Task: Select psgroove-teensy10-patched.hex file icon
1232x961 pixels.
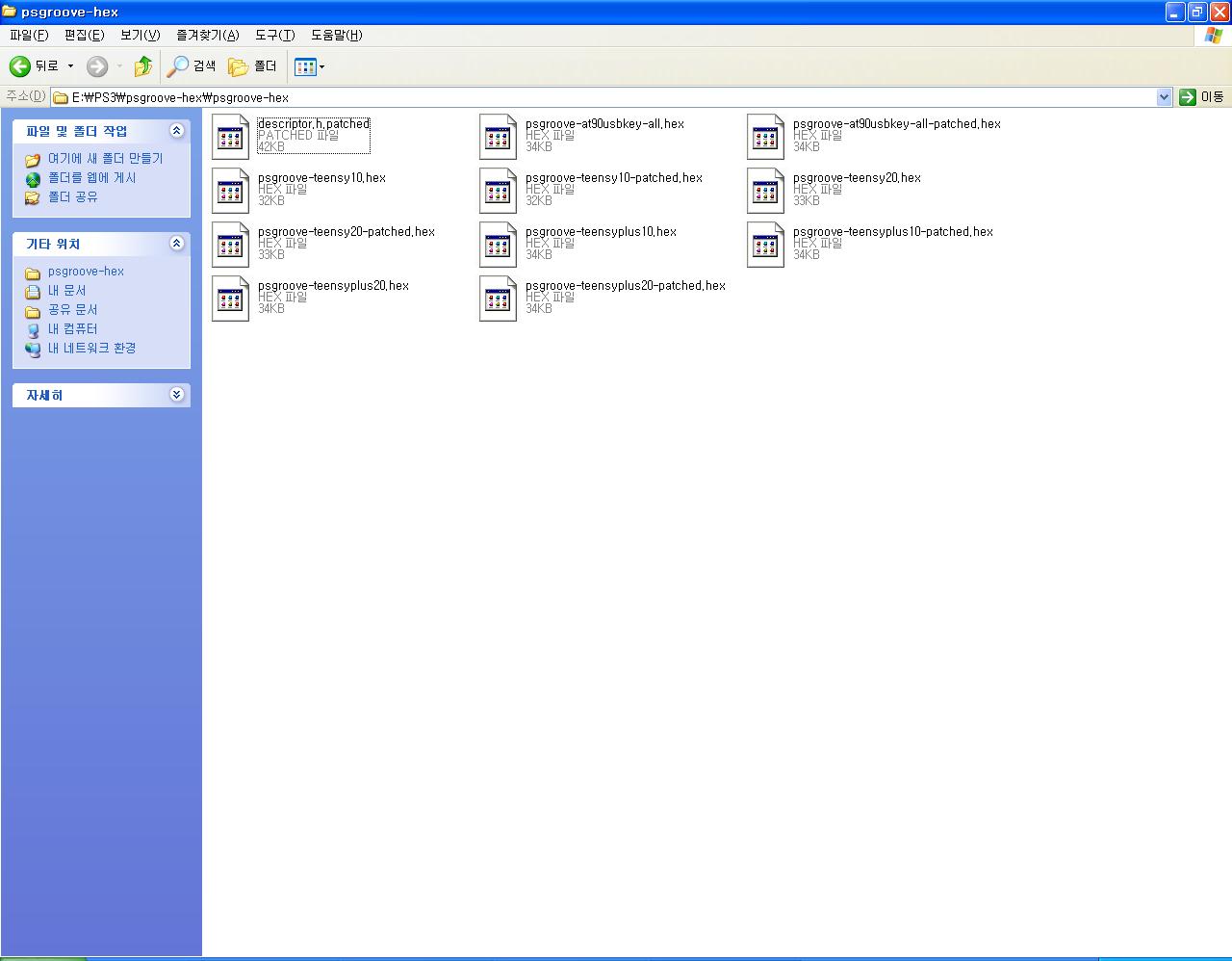Action: coord(498,191)
